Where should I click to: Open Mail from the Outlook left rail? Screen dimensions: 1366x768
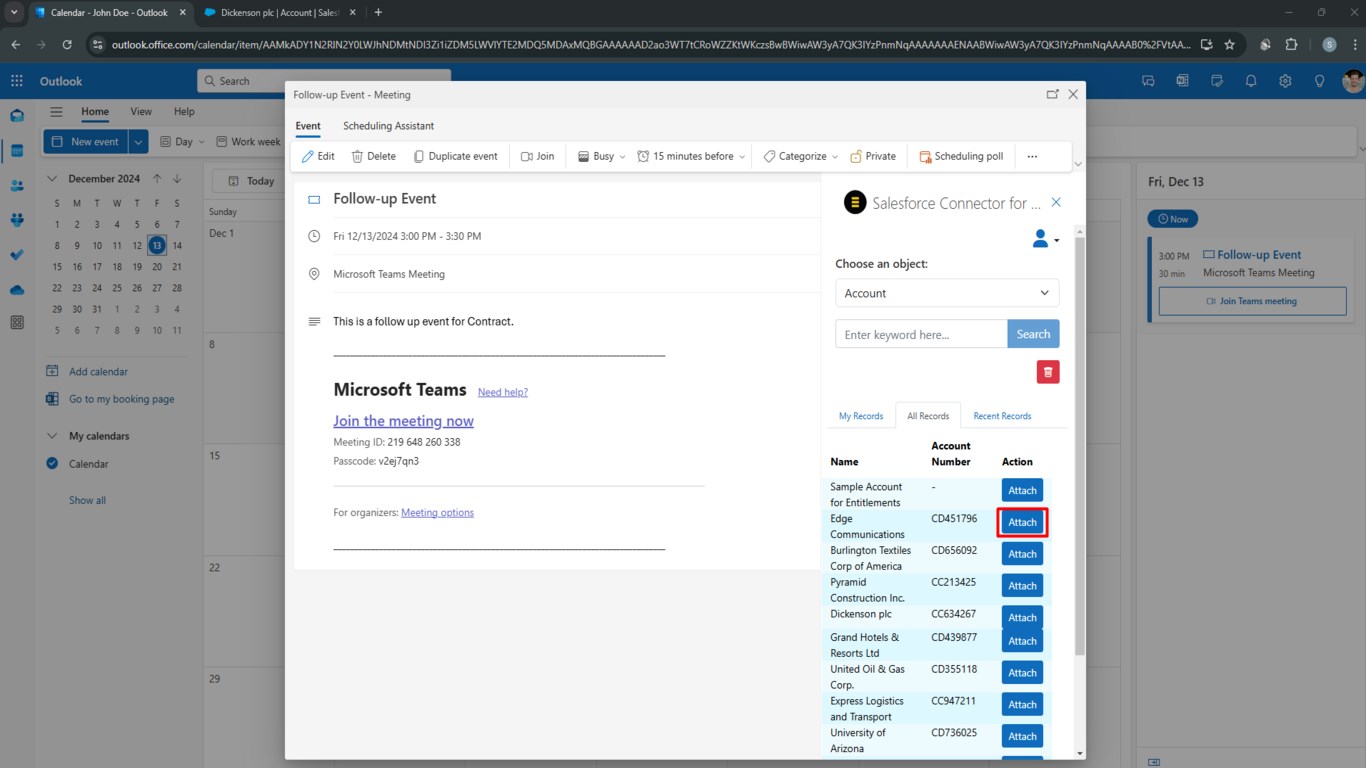[17, 115]
